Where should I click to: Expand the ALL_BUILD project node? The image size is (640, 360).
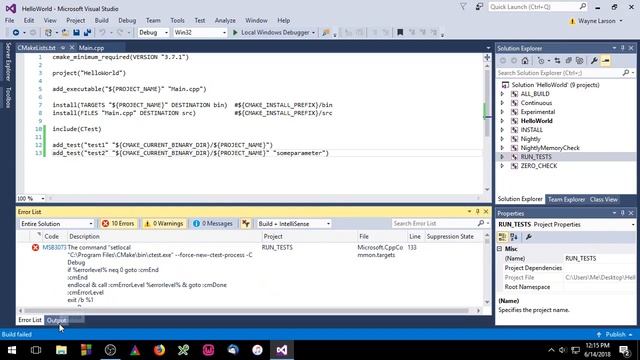point(502,94)
